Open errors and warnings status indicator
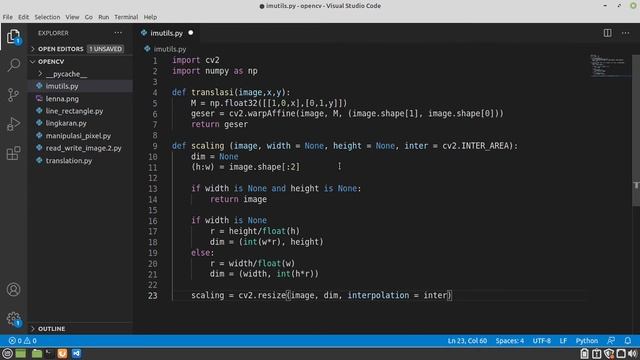The height and width of the screenshot is (360, 640). point(23,340)
